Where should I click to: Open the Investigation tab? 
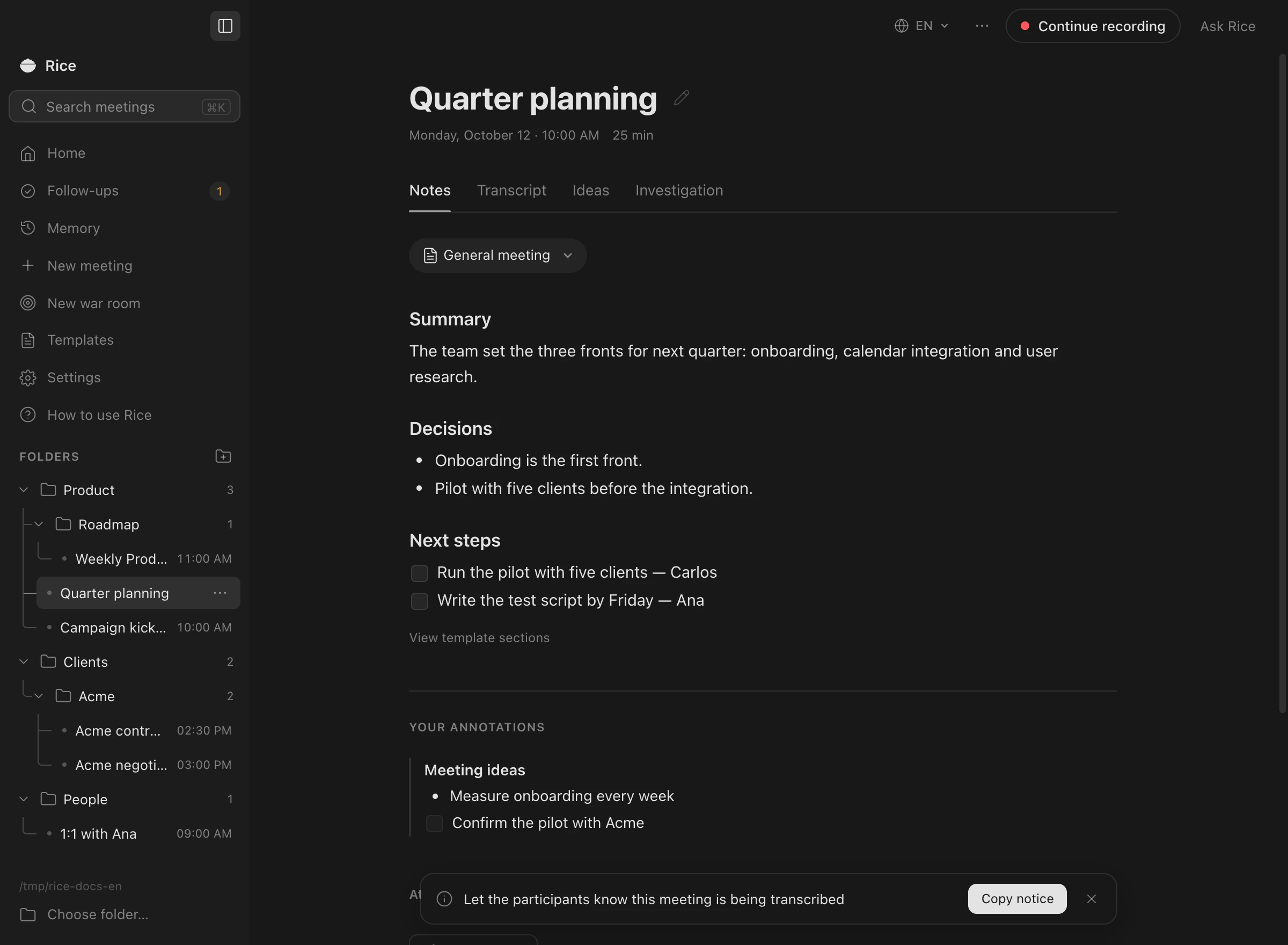pyautogui.click(x=679, y=191)
